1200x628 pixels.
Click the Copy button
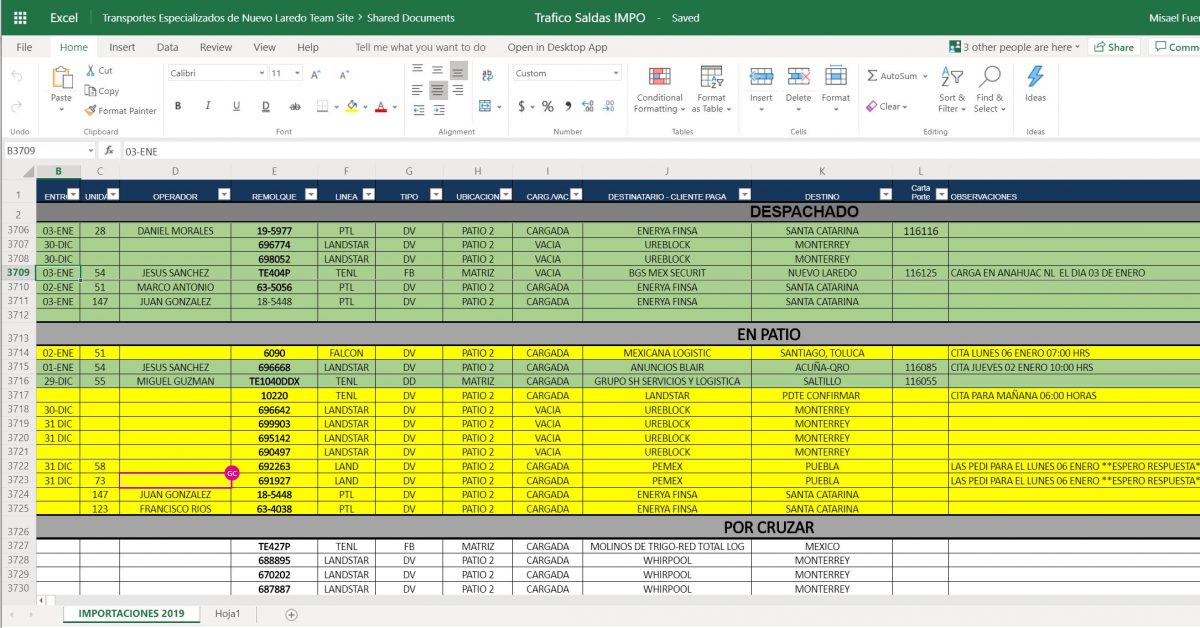click(x=102, y=91)
